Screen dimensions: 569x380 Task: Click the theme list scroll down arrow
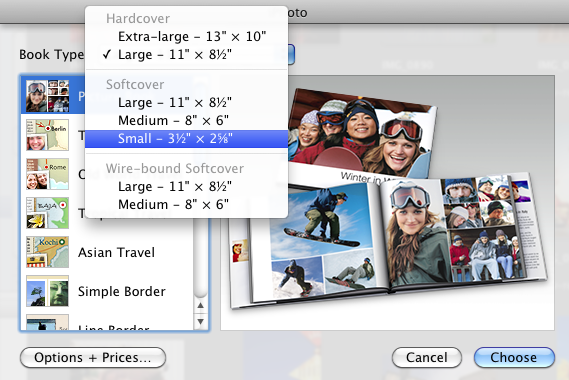200,322
